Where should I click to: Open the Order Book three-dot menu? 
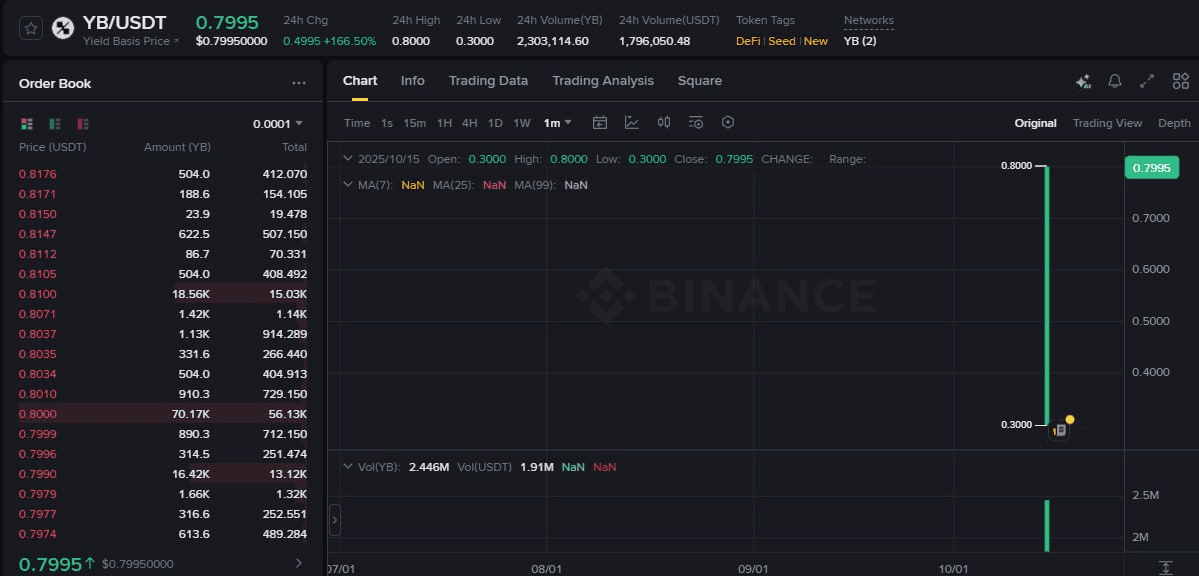(298, 84)
